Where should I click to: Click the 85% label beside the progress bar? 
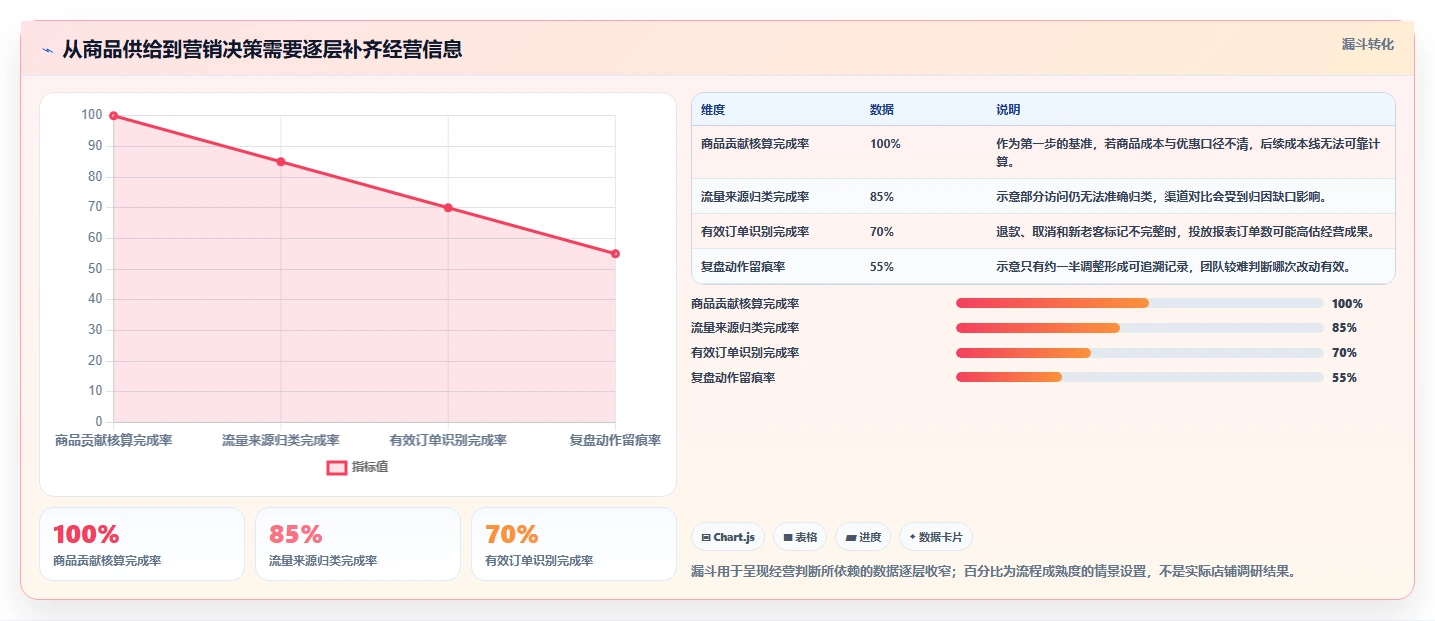coord(1344,328)
